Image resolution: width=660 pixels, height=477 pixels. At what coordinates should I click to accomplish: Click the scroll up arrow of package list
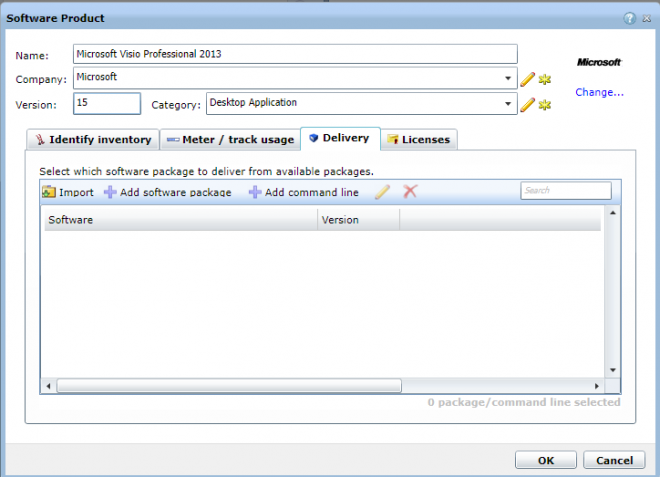coord(613,213)
